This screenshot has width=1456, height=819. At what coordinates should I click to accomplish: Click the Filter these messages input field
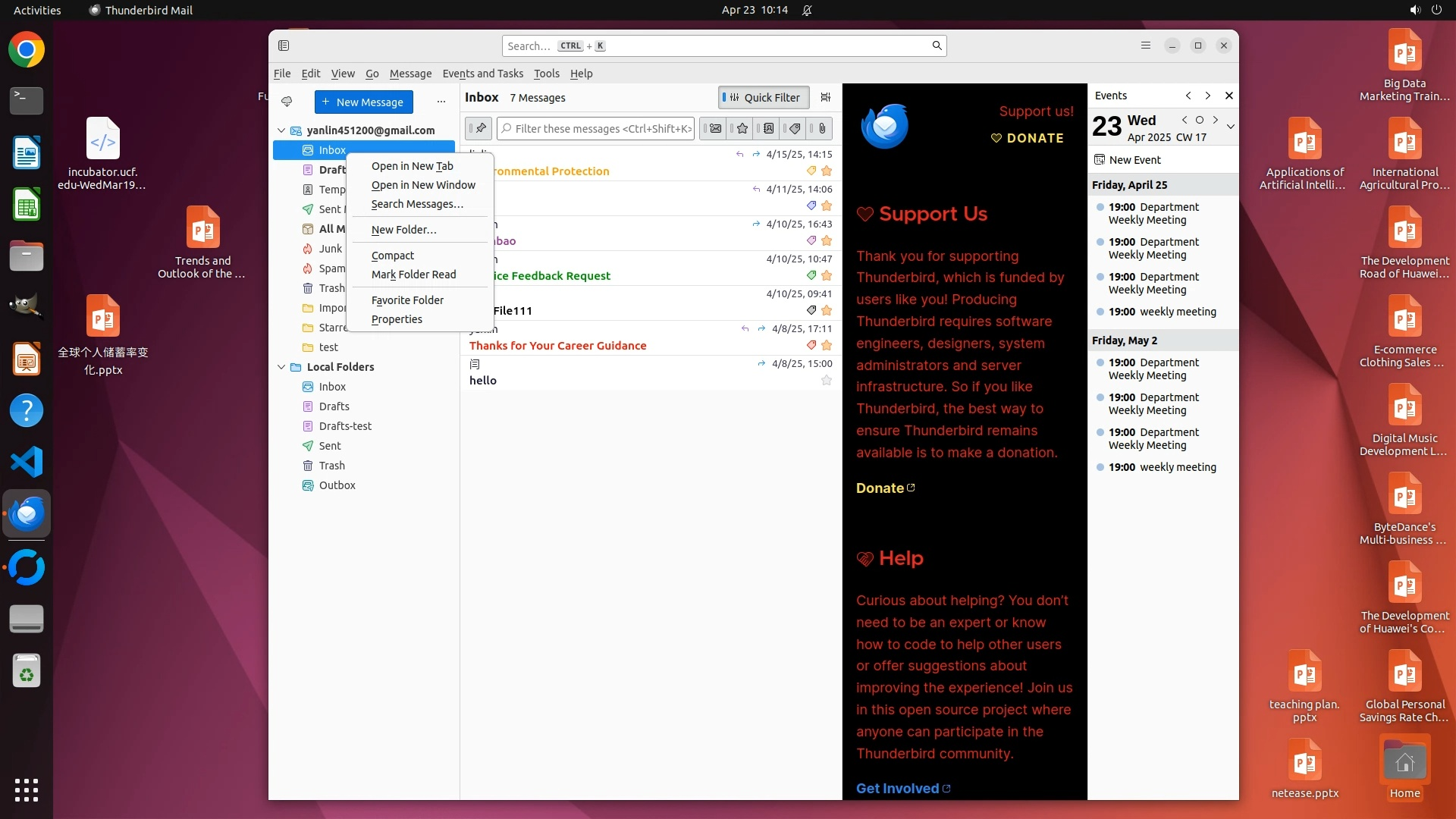coord(596,128)
